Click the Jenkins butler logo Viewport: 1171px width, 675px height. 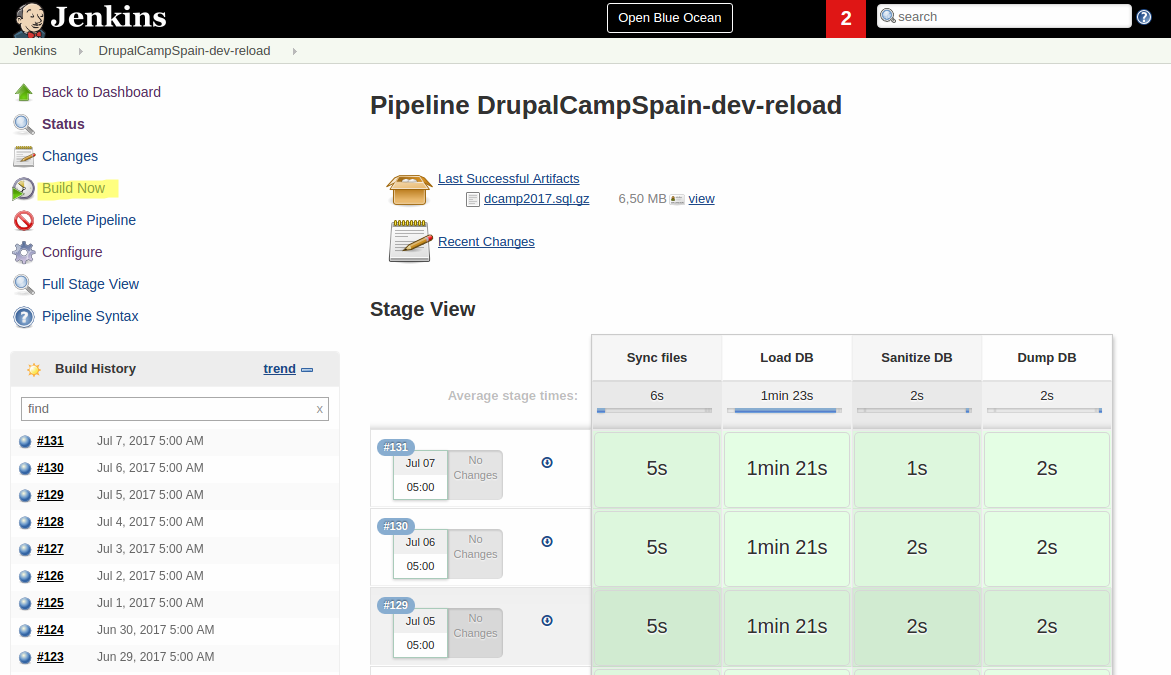[30, 19]
